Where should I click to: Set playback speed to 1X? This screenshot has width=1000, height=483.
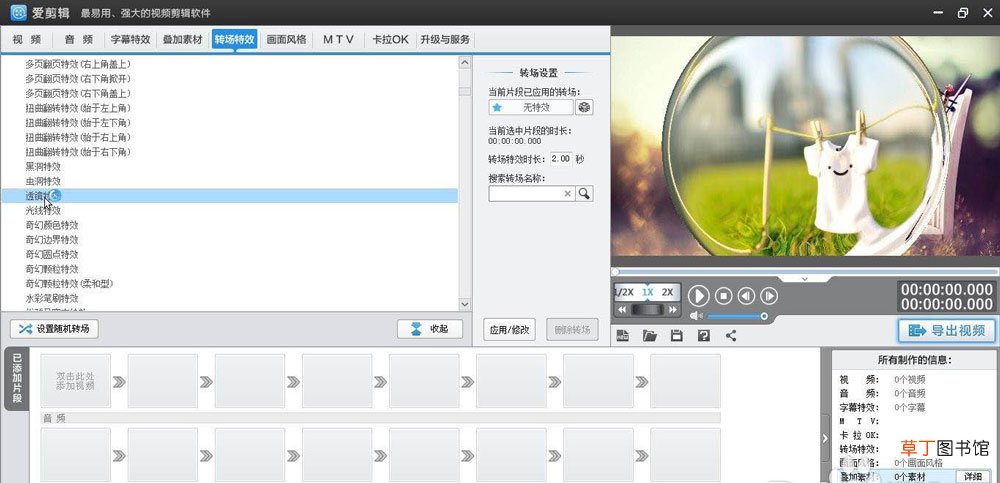coord(647,292)
